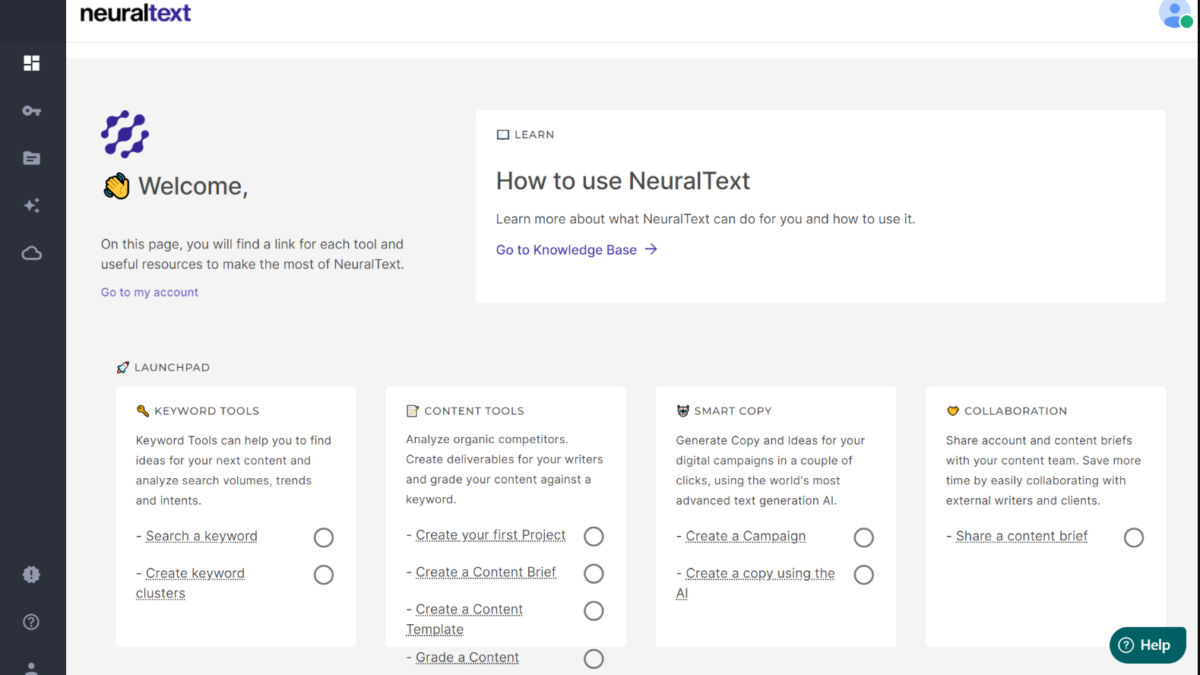Open the folder icon in the sidebar
Image resolution: width=1200 pixels, height=675 pixels.
pyautogui.click(x=32, y=158)
